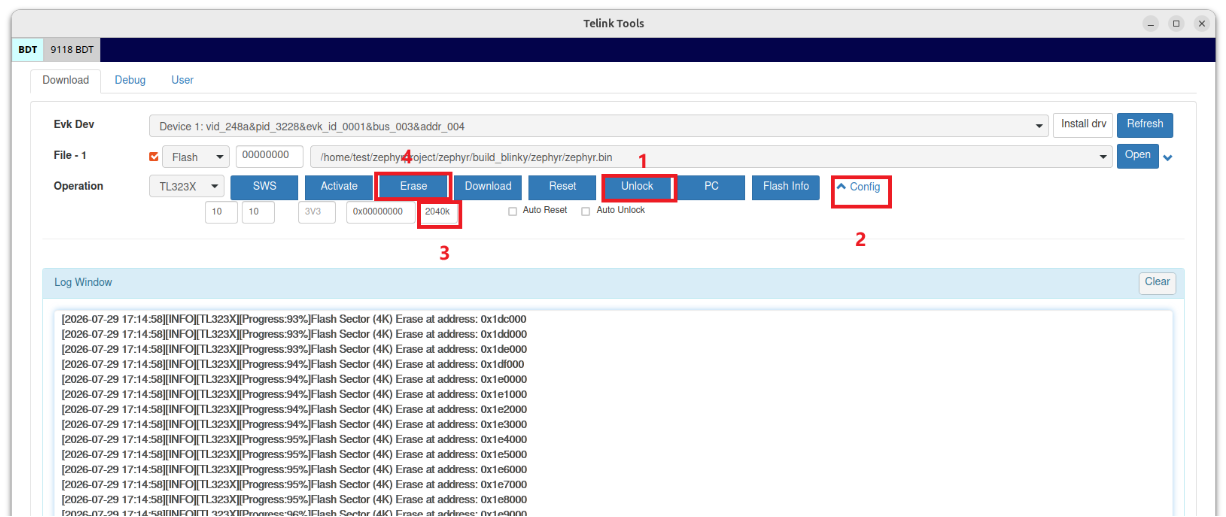
Task: Focus the first '10' config field
Action: tap(221, 212)
